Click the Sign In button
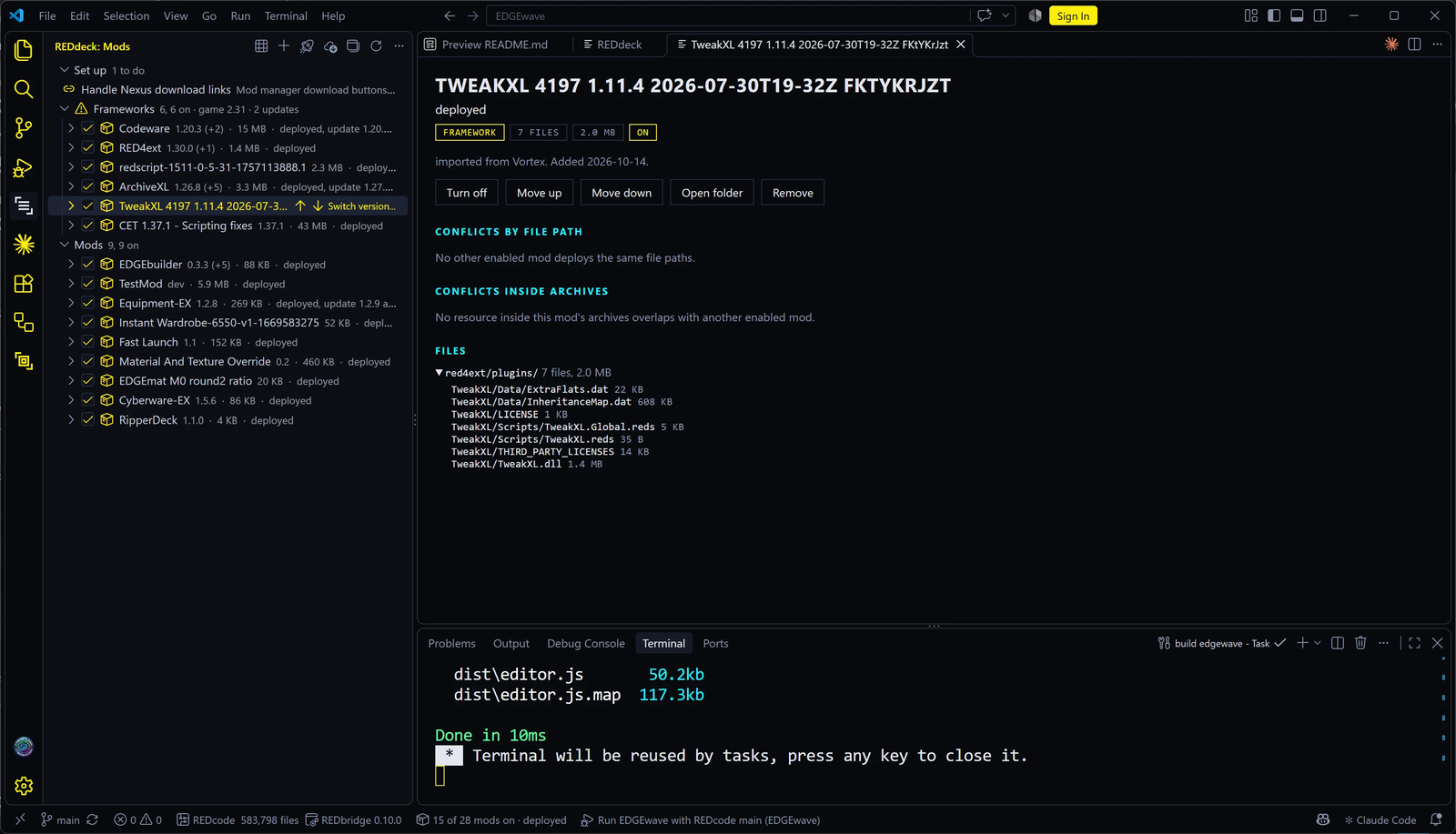Image resolution: width=1456 pixels, height=834 pixels. [x=1073, y=15]
